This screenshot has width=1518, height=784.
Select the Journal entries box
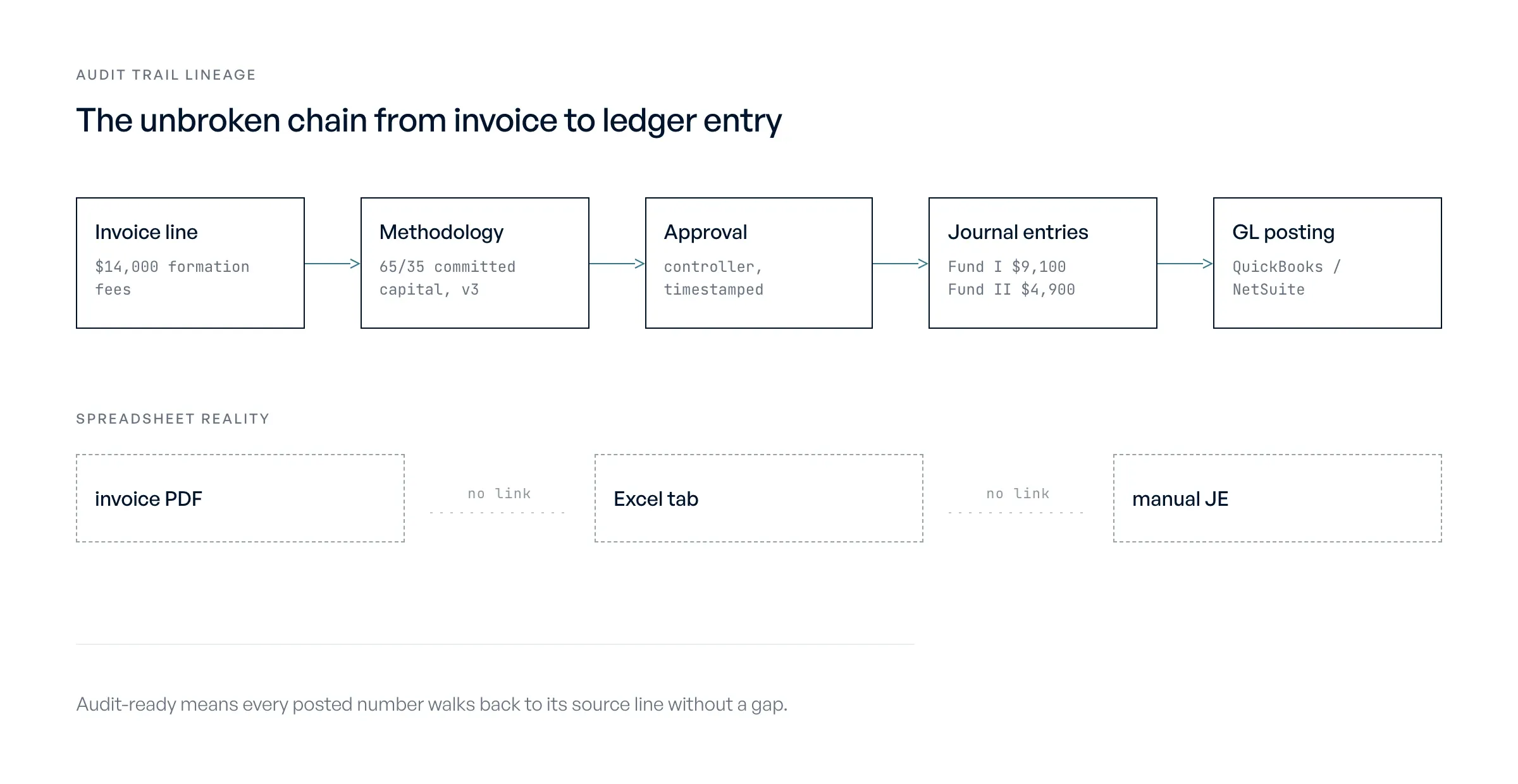[x=1043, y=263]
